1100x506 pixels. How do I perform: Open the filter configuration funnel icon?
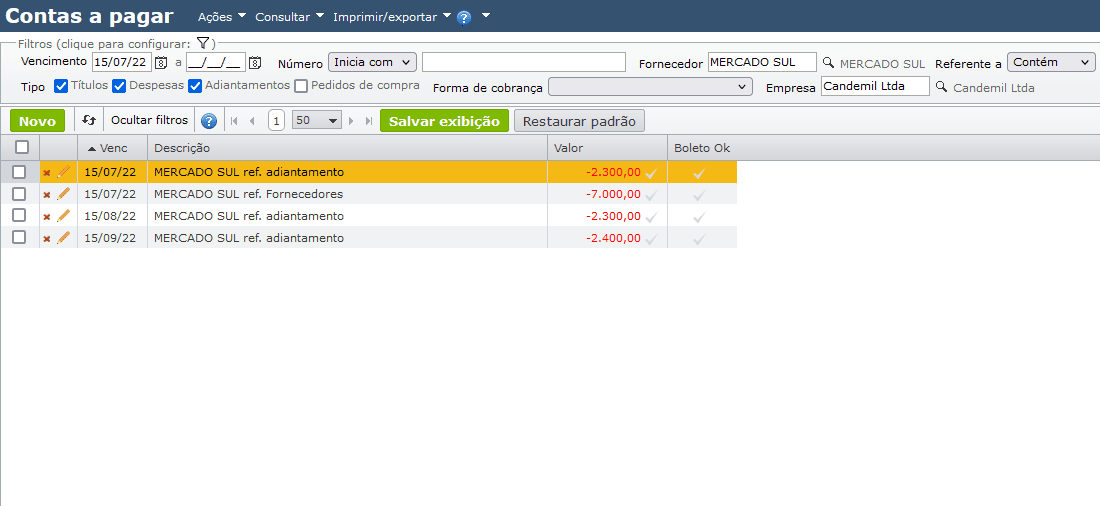pyautogui.click(x=203, y=42)
